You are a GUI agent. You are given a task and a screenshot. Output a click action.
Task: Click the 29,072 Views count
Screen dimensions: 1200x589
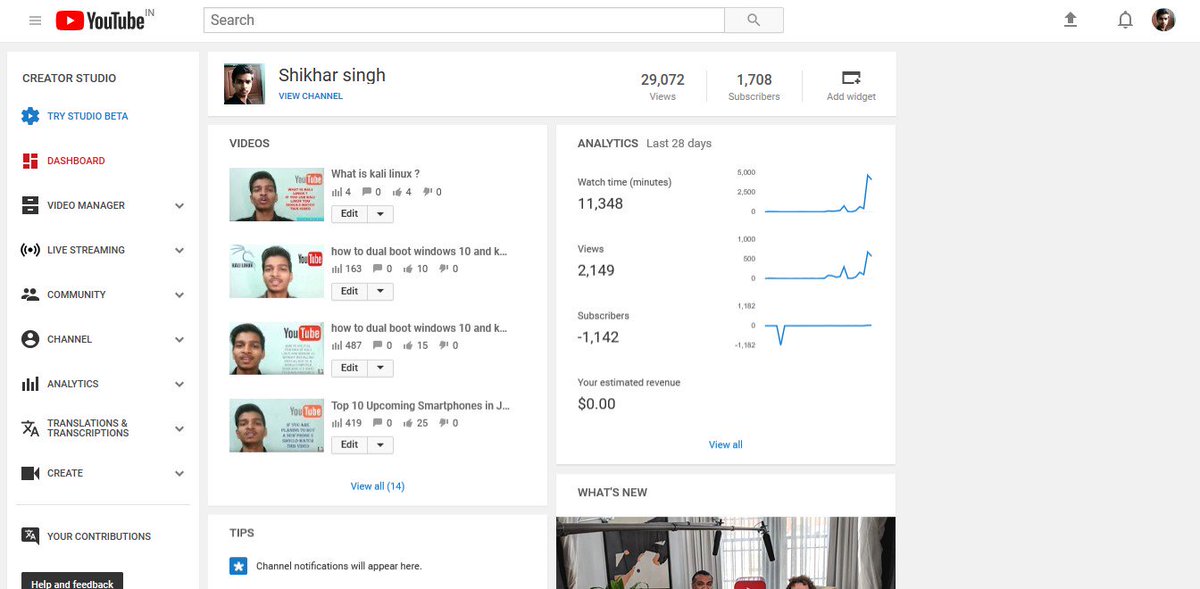coord(663,80)
